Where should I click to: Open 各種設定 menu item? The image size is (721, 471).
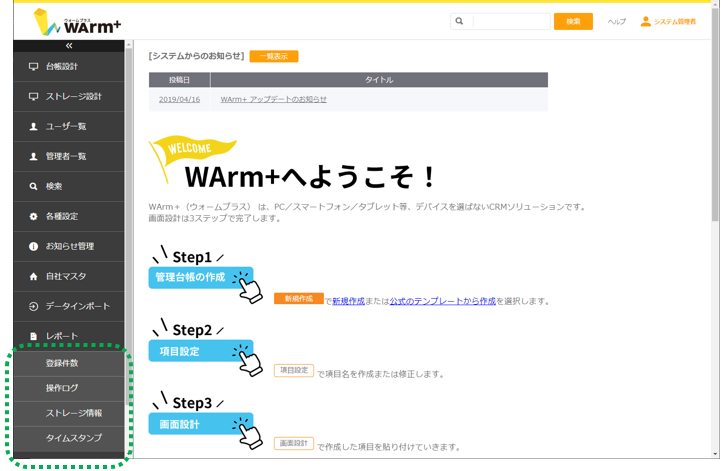pyautogui.click(x=69, y=216)
